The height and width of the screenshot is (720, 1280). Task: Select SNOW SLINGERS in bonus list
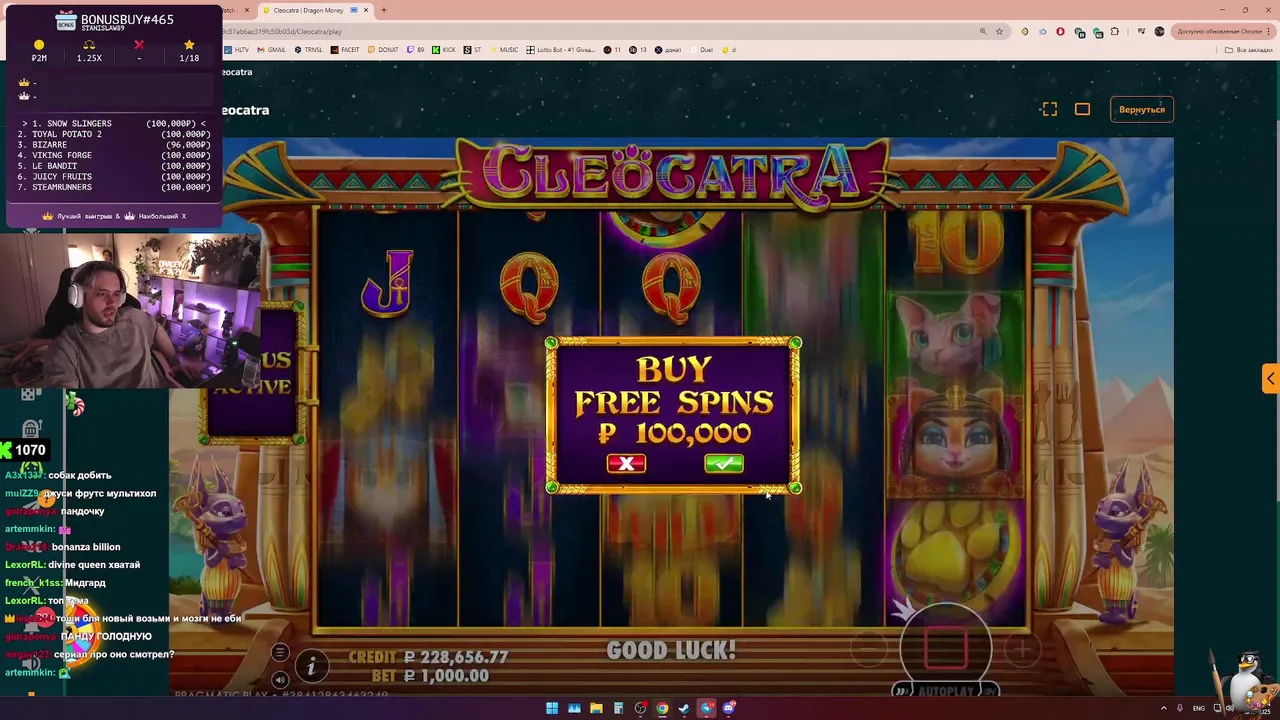pos(115,124)
